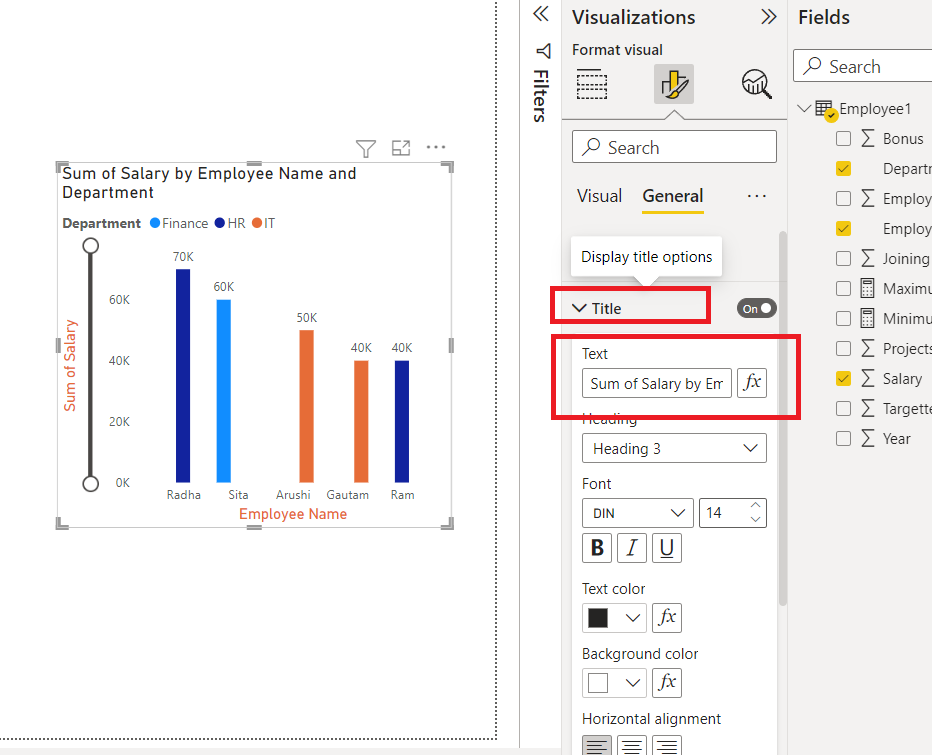Viewport: 932px width, 755px height.
Task: Click inside the Visualizations search box
Action: 673,146
